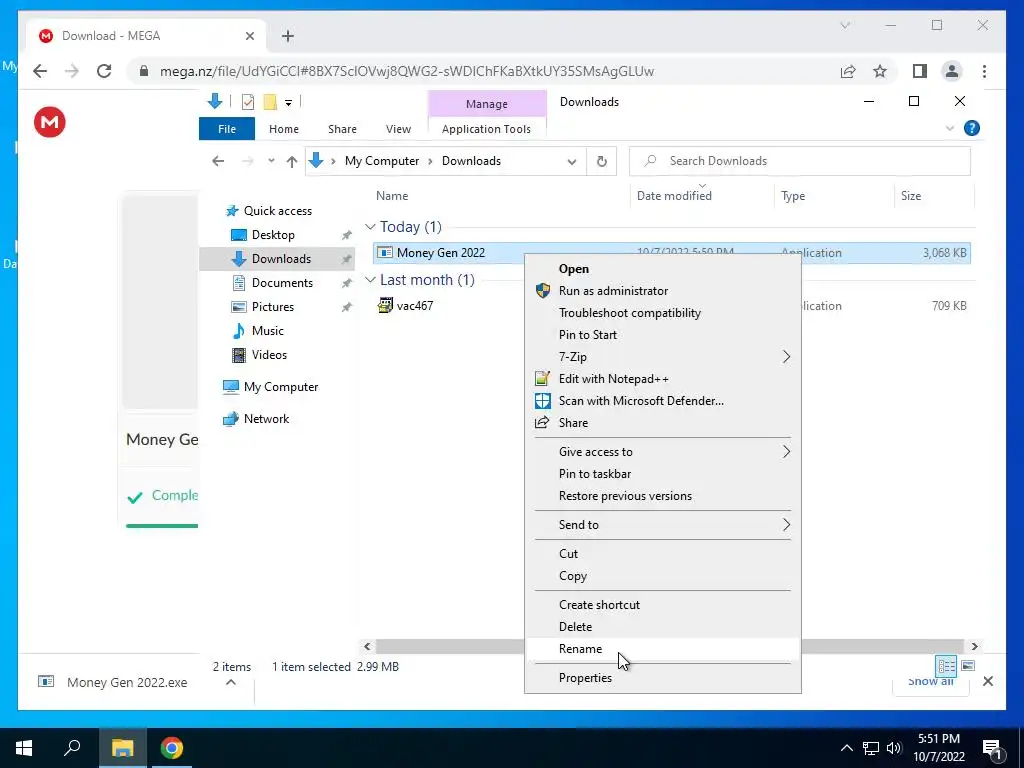The image size is (1024, 768).
Task: Click the Properties quick access toolbar icon
Action: click(x=248, y=102)
